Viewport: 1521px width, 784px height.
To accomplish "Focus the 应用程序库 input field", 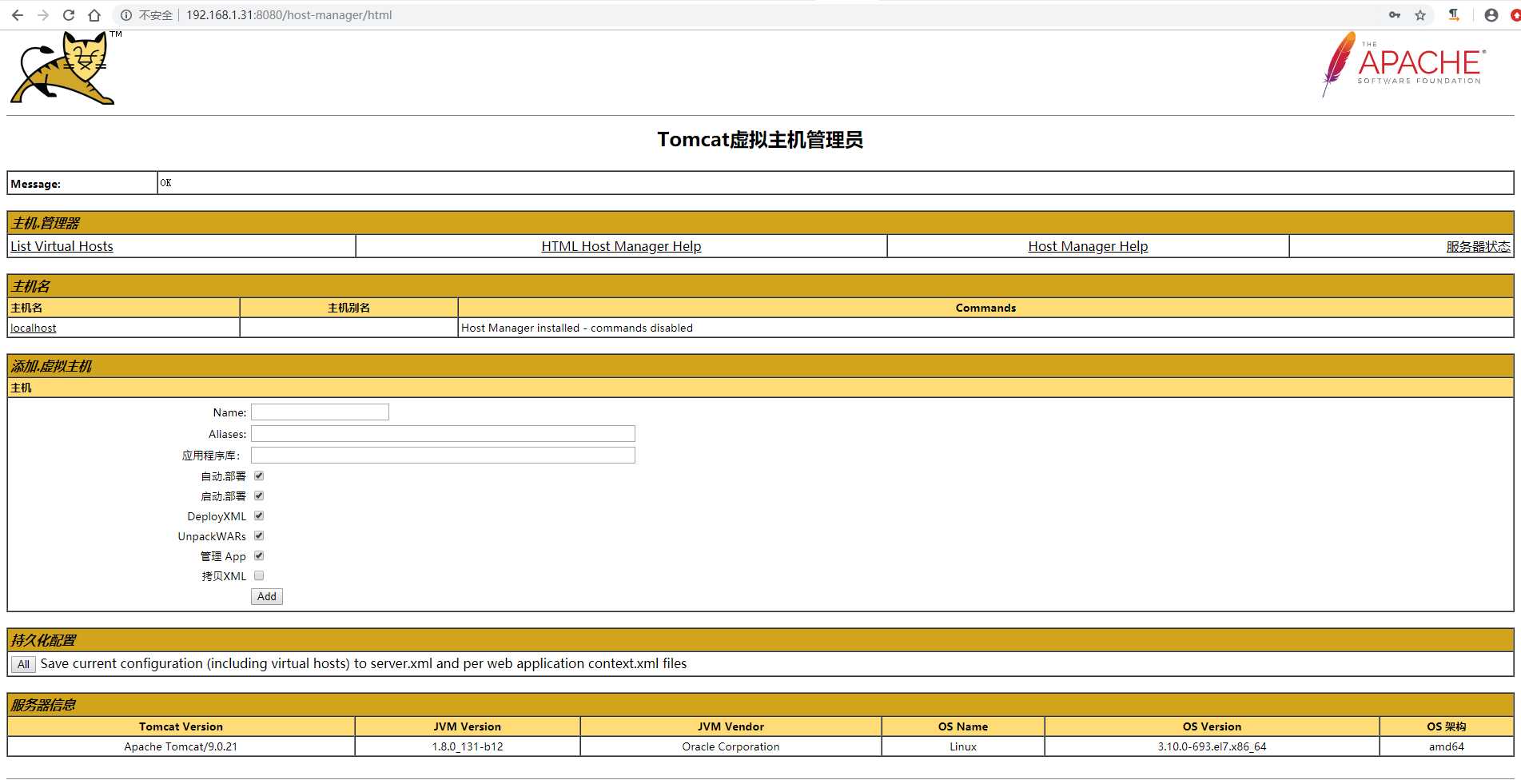I will point(443,455).
